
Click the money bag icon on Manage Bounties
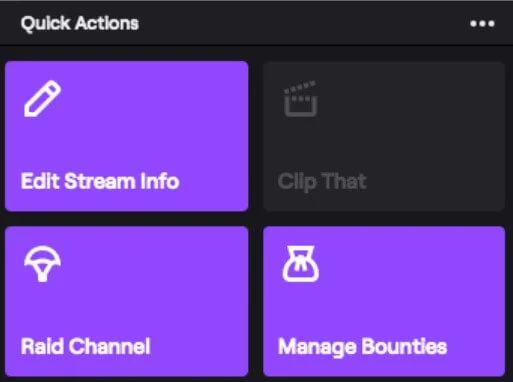tap(300, 264)
